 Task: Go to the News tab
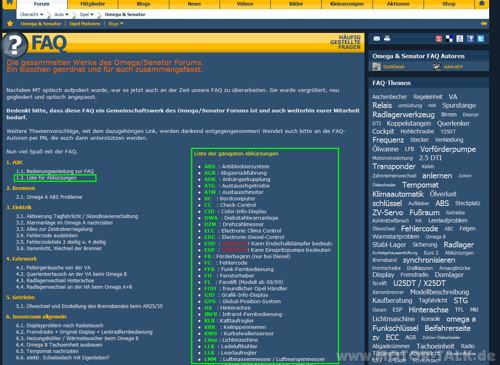tap(194, 4)
